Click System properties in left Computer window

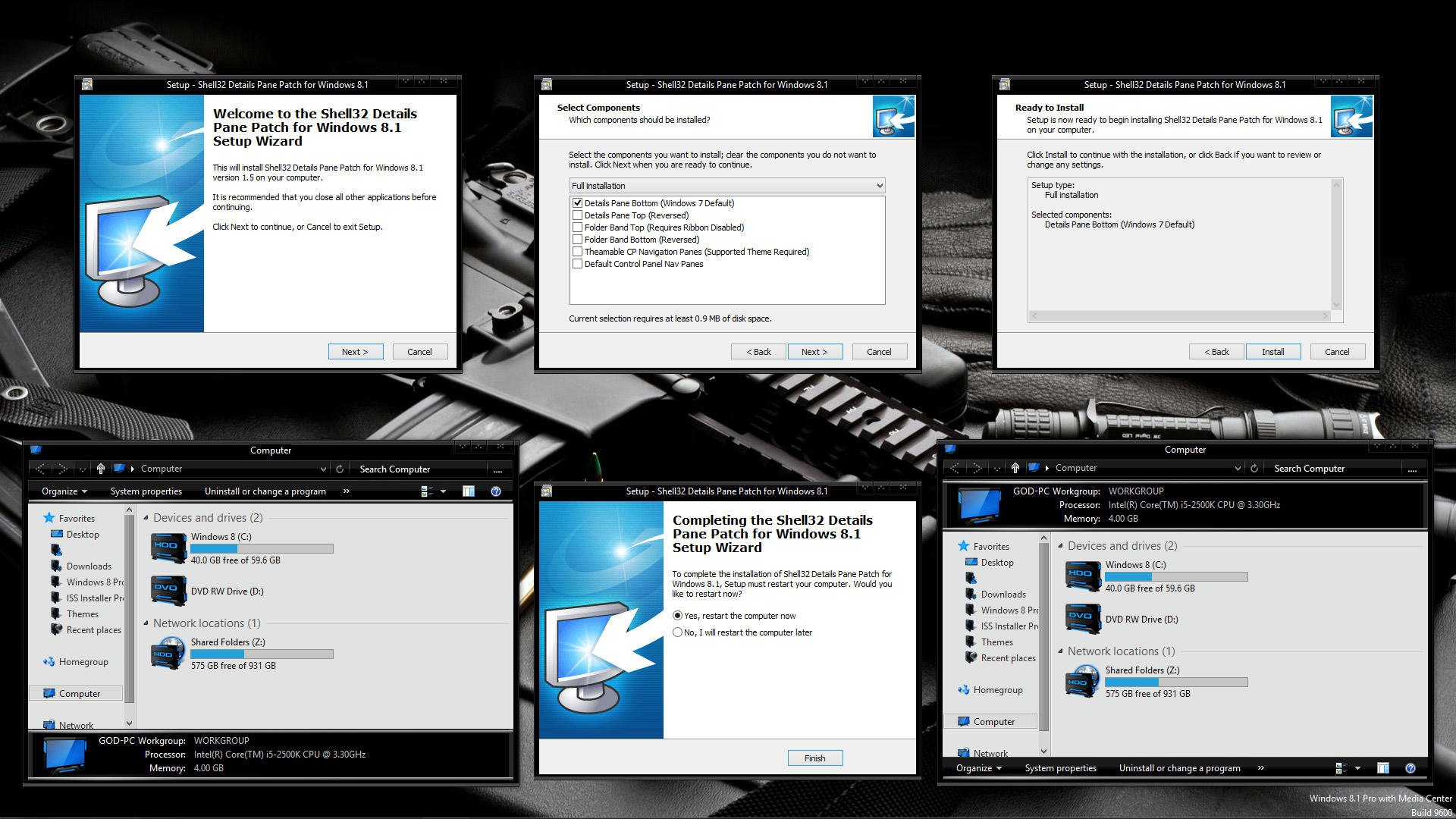point(146,491)
